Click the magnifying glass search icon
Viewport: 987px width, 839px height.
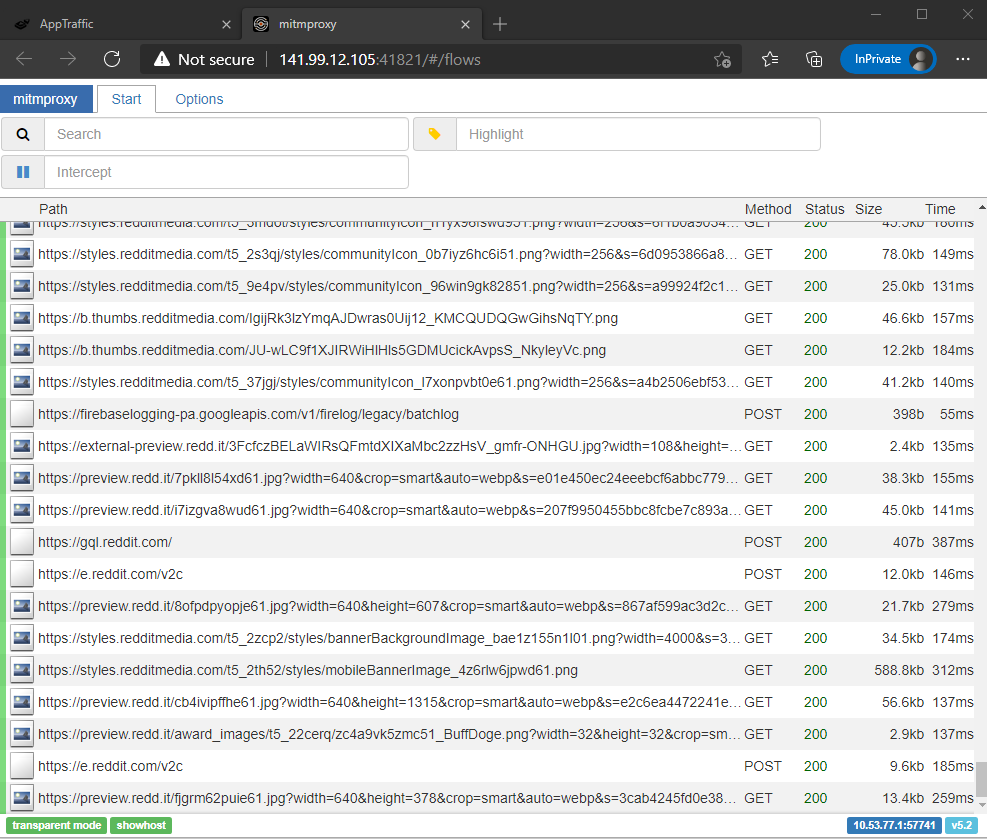(22, 133)
